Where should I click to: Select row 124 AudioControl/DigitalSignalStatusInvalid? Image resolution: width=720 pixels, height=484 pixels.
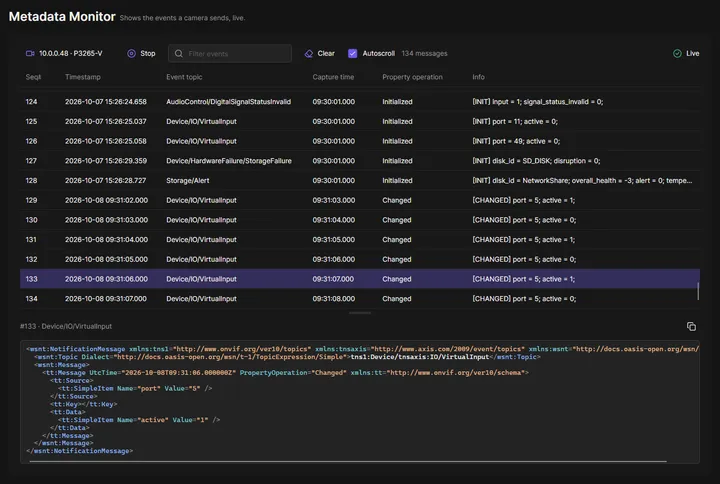360,102
